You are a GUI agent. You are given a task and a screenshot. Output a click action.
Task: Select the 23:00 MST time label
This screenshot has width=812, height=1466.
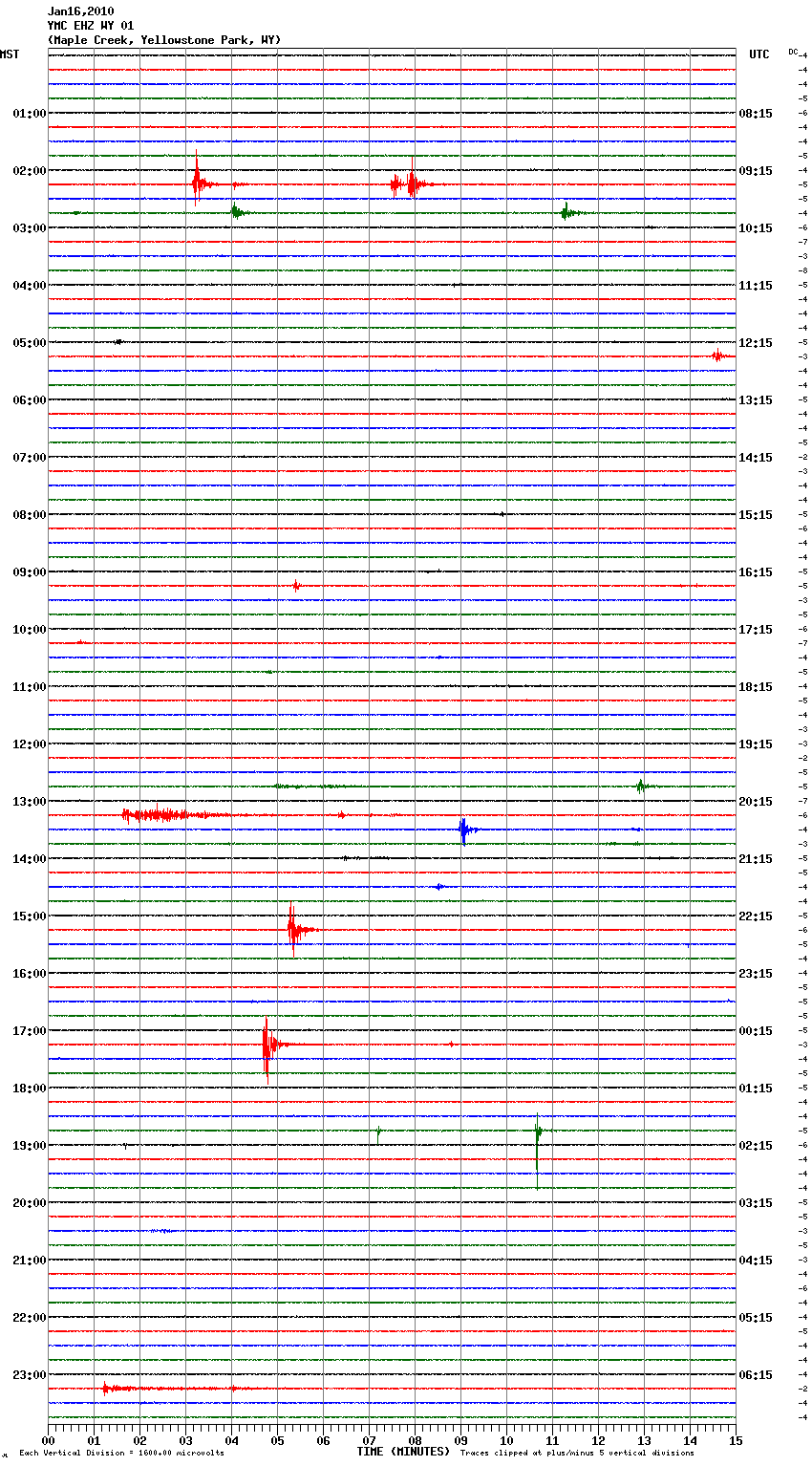[30, 1375]
